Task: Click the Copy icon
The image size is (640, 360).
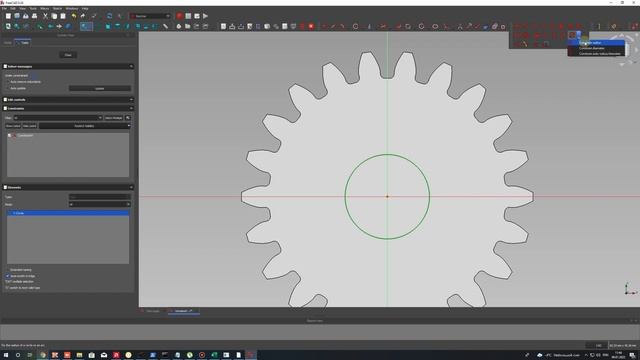Action: pos(54,16)
